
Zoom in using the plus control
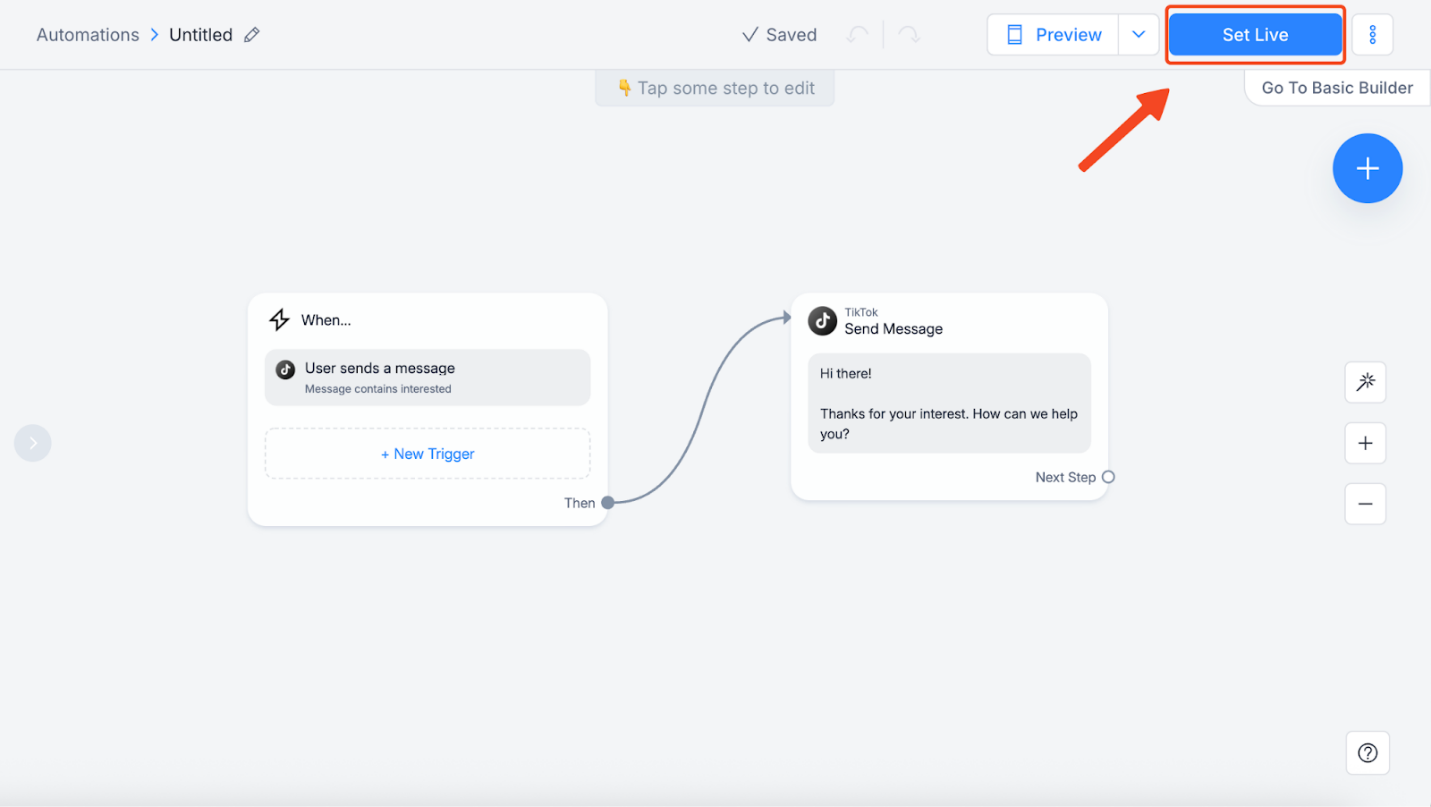click(x=1365, y=443)
